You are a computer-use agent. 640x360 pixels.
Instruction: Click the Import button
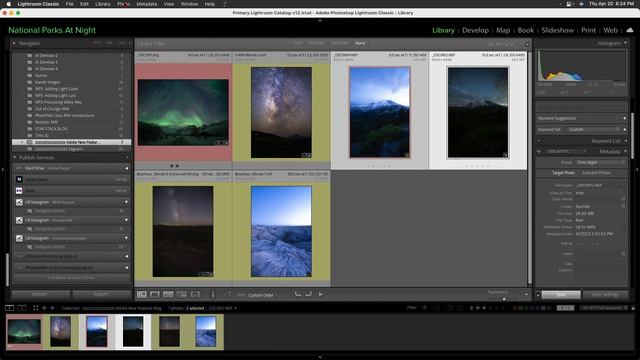pyautogui.click(x=40, y=294)
